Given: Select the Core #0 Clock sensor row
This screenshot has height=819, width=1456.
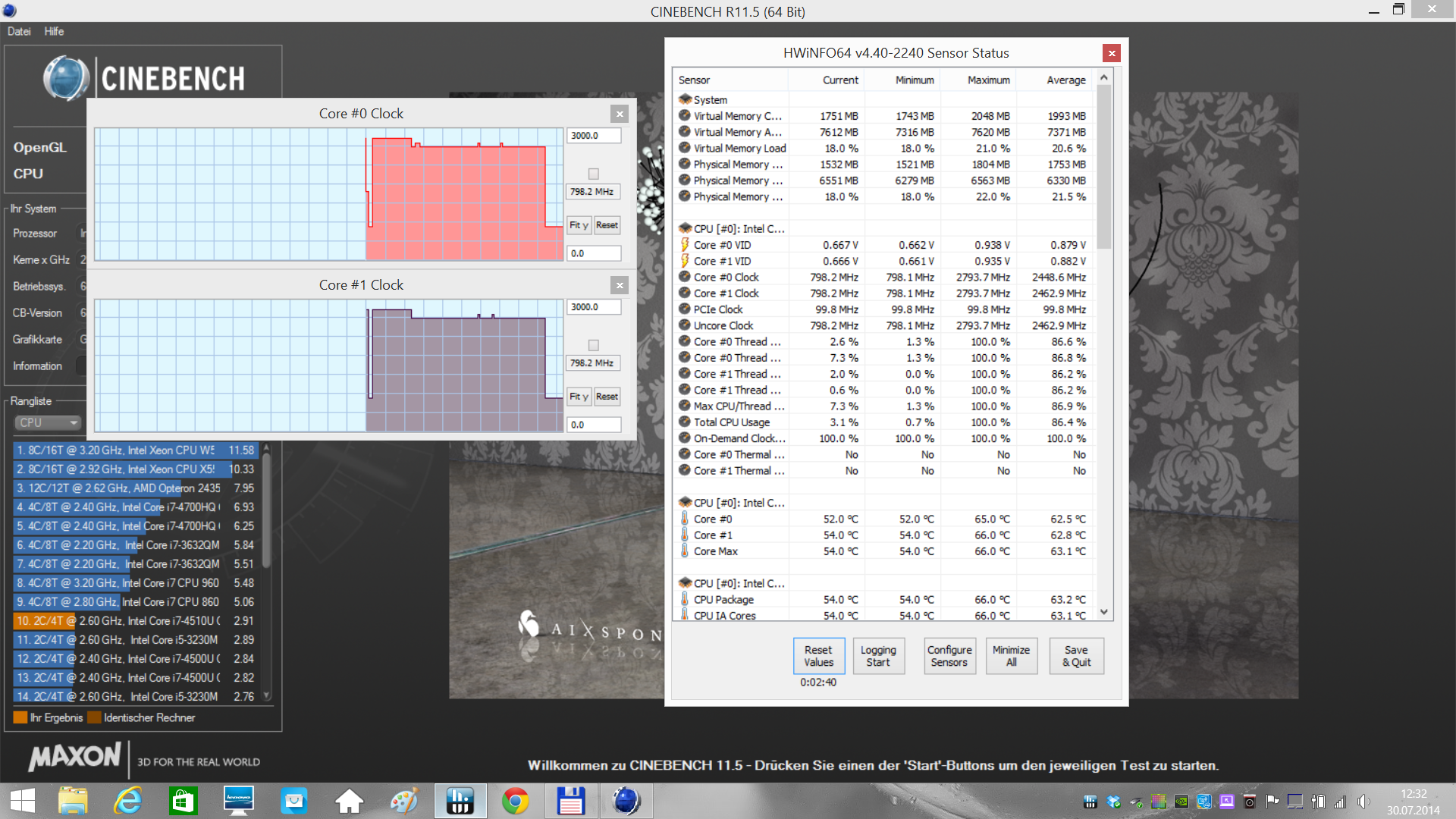Looking at the screenshot, I should [x=883, y=278].
